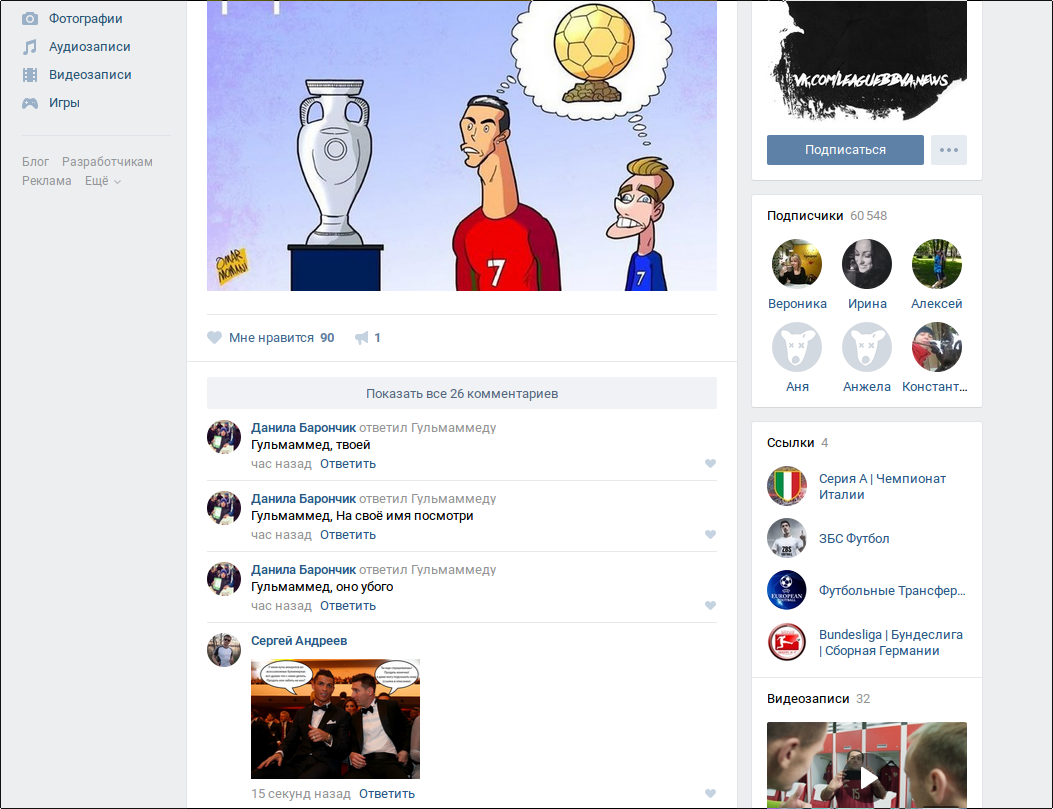Click the Bundesliga logo icon
The height and width of the screenshot is (809, 1053).
click(786, 642)
